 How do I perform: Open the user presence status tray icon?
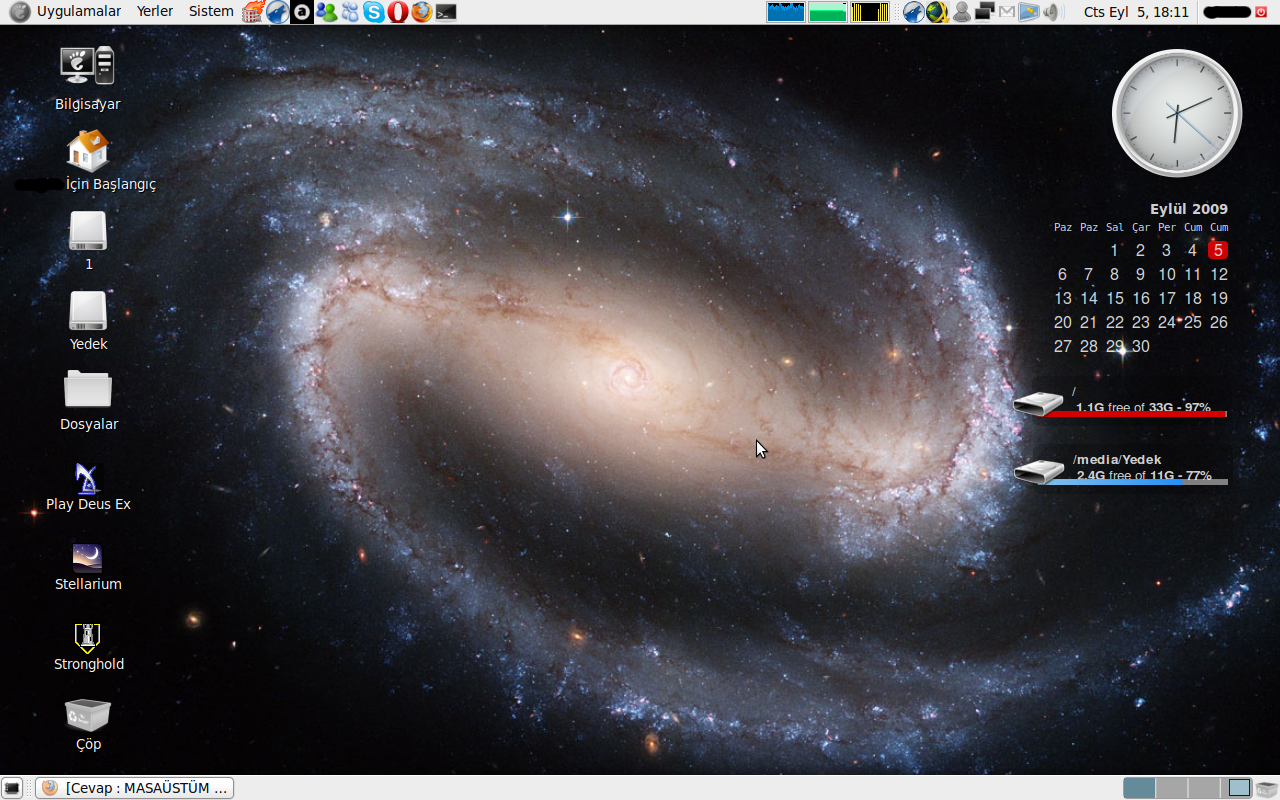click(962, 12)
